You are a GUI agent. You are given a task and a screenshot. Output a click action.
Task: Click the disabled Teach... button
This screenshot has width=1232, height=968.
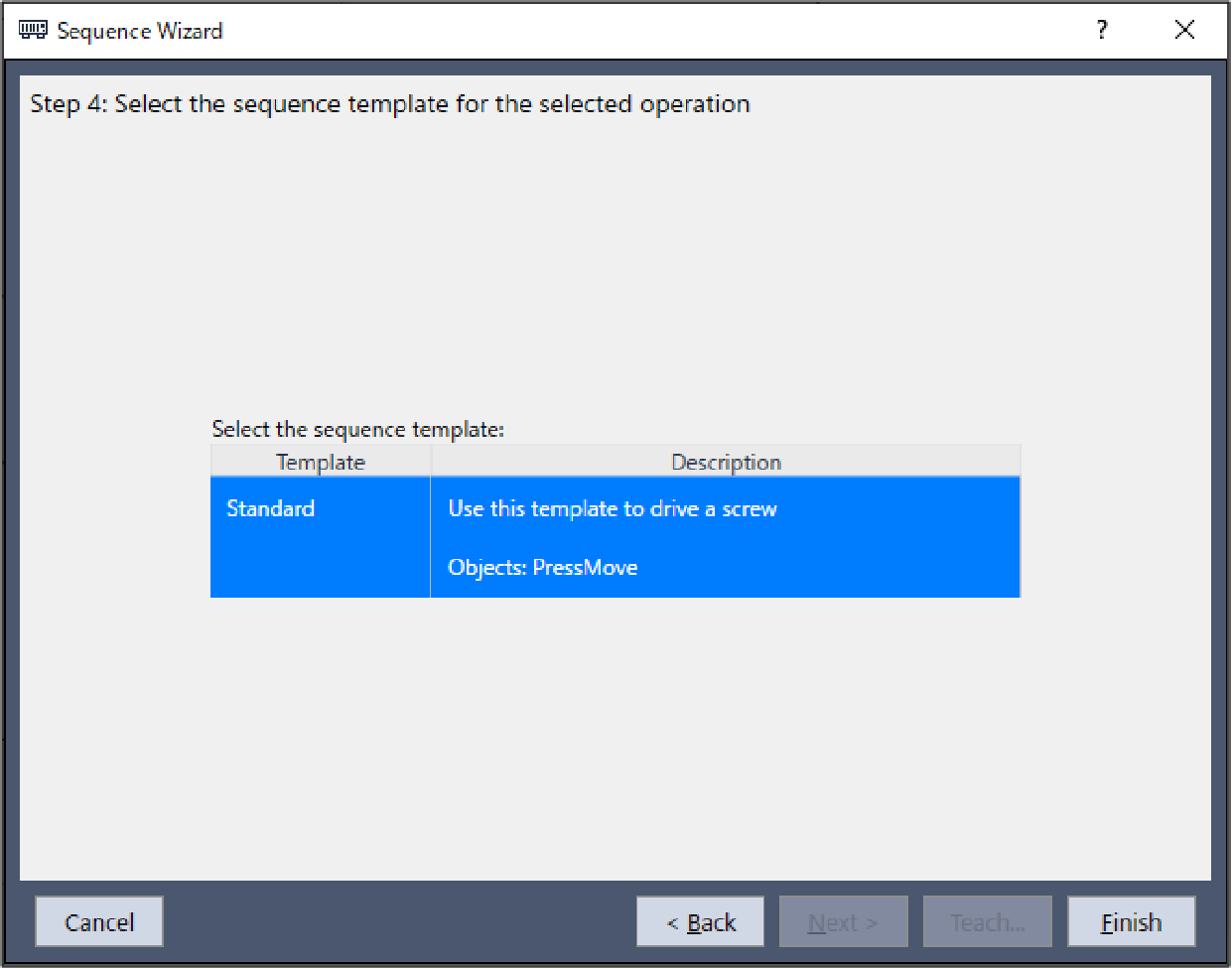tap(987, 922)
